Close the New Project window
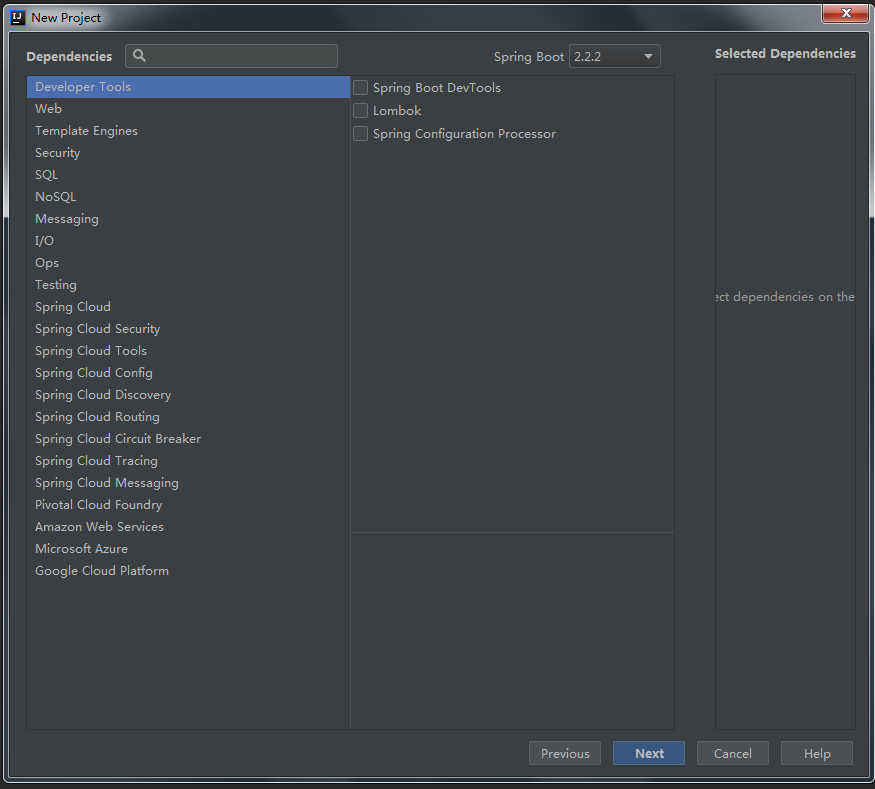The image size is (875, 789). (x=845, y=13)
